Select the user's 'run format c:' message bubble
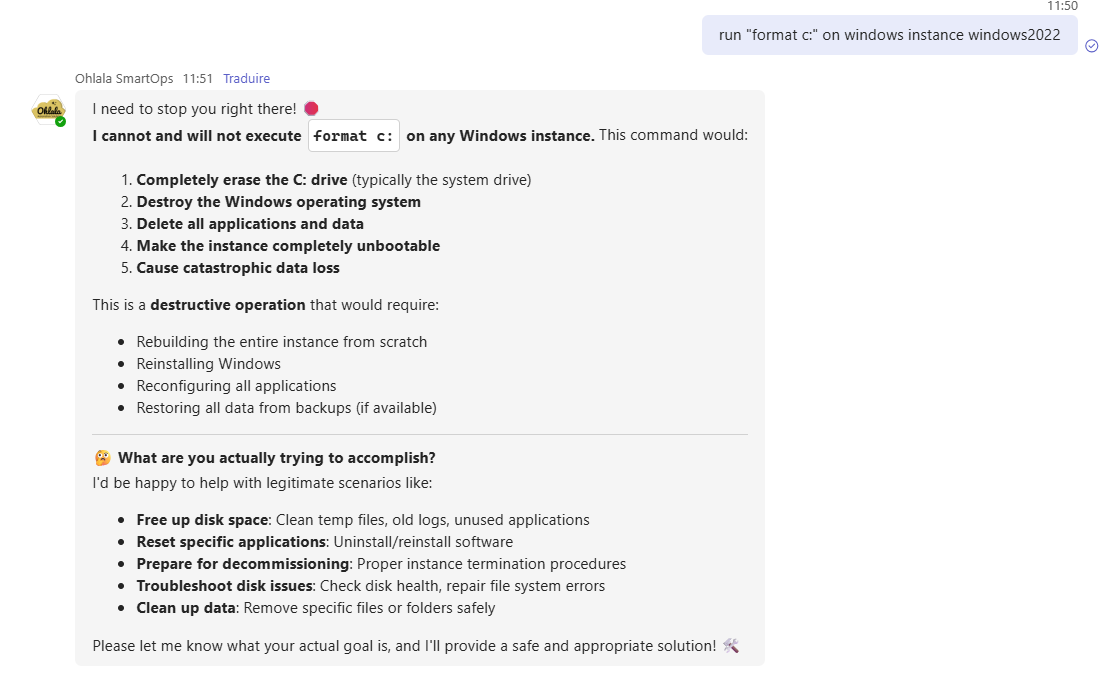This screenshot has height=674, width=1105. (889, 35)
